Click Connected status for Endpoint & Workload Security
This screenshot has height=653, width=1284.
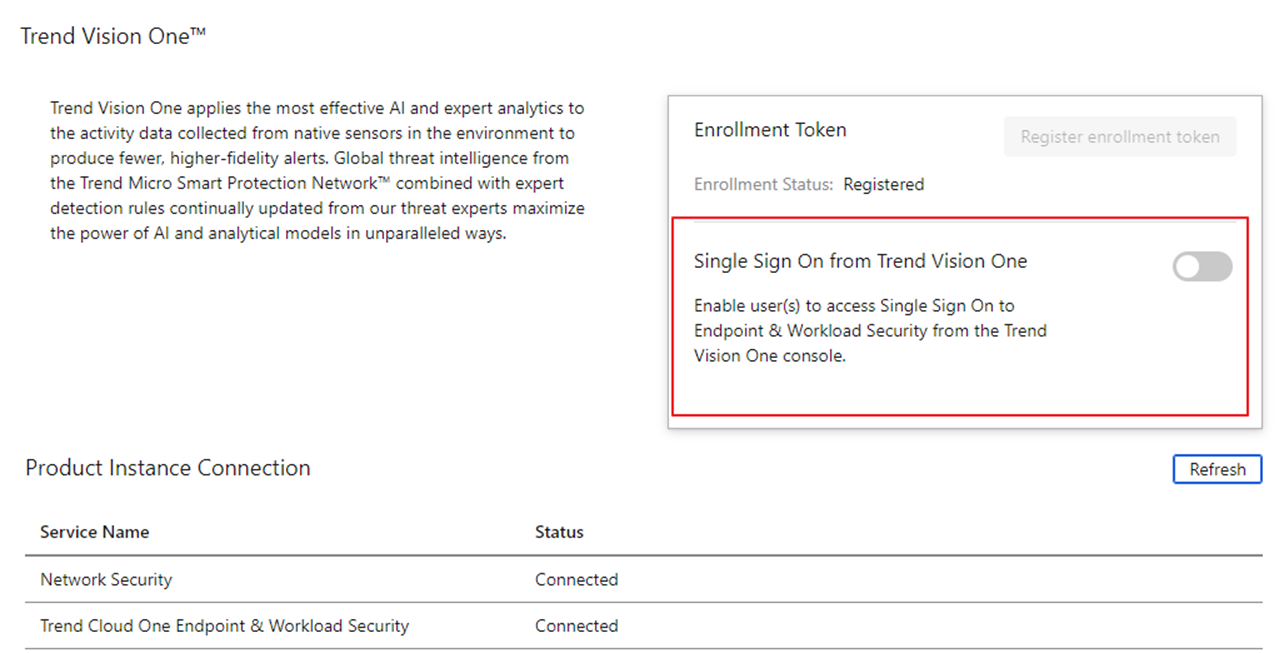pos(576,626)
